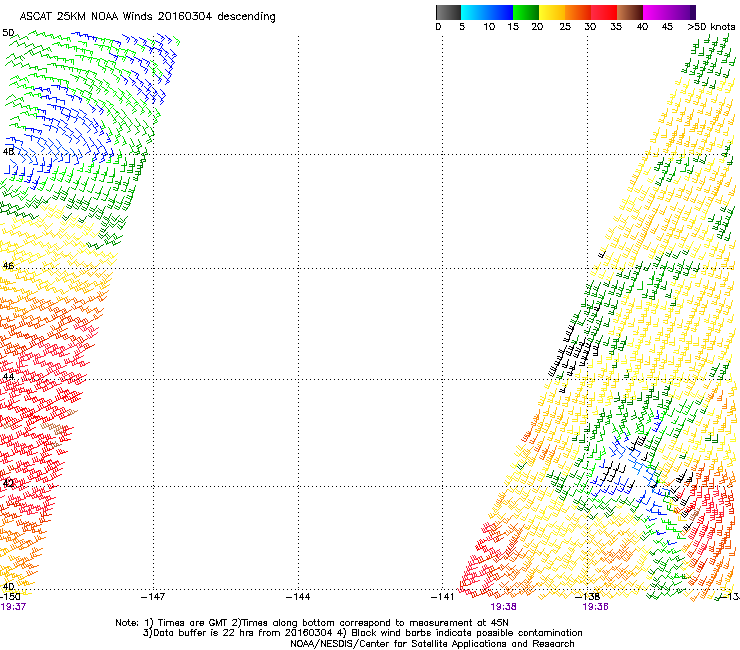Click the longitude label "-147"

pos(153,597)
